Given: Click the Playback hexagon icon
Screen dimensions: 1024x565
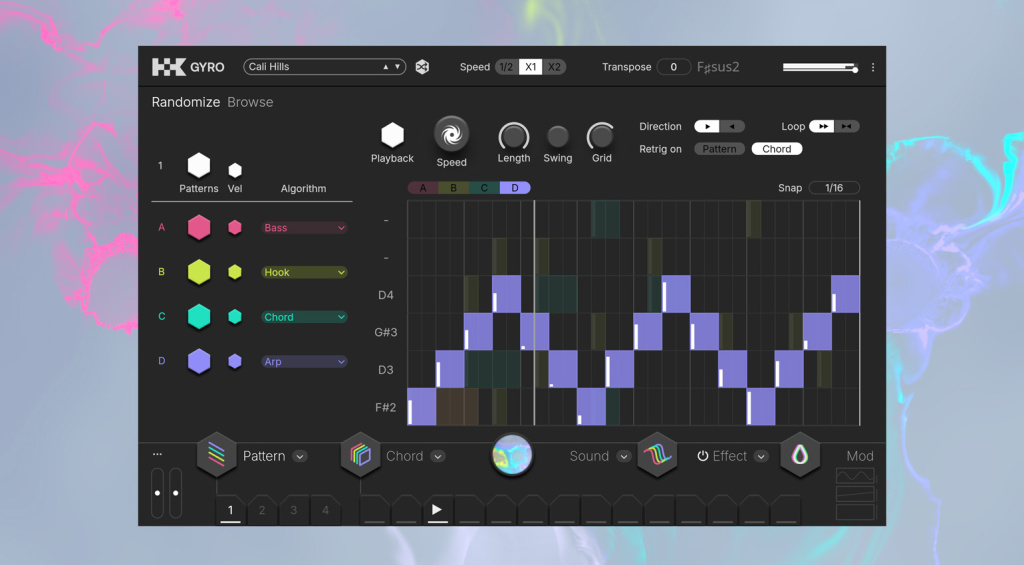Looking at the screenshot, I should (x=392, y=135).
